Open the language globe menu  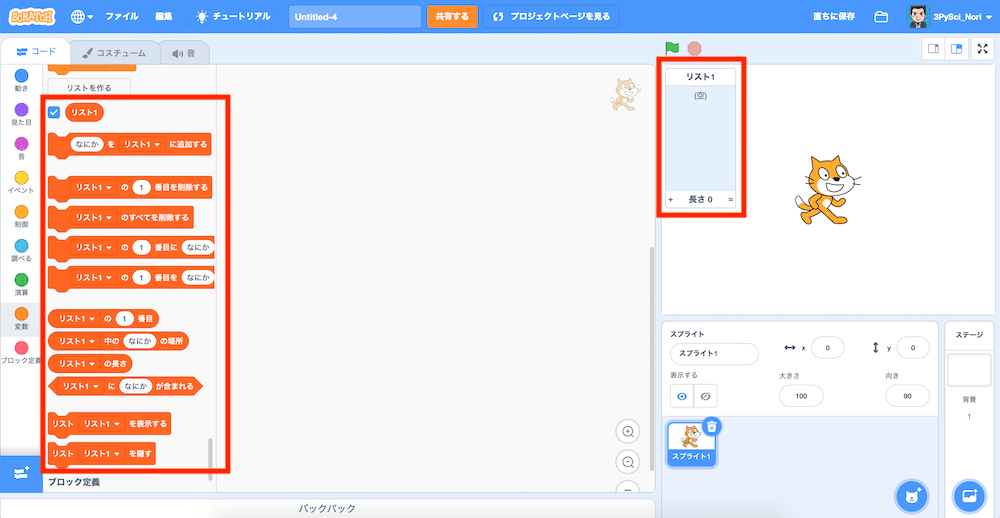[82, 17]
